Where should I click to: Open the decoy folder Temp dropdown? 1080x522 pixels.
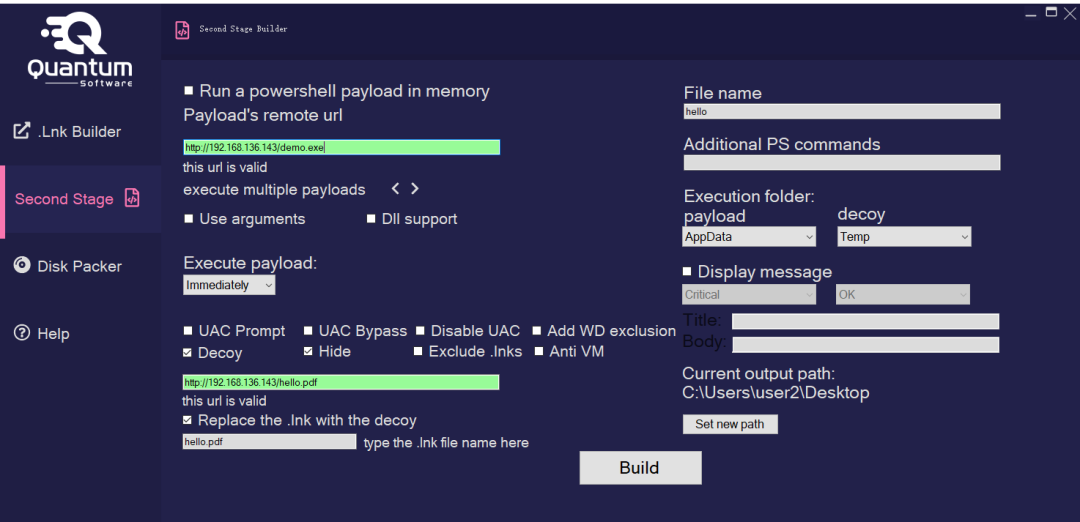tap(904, 237)
